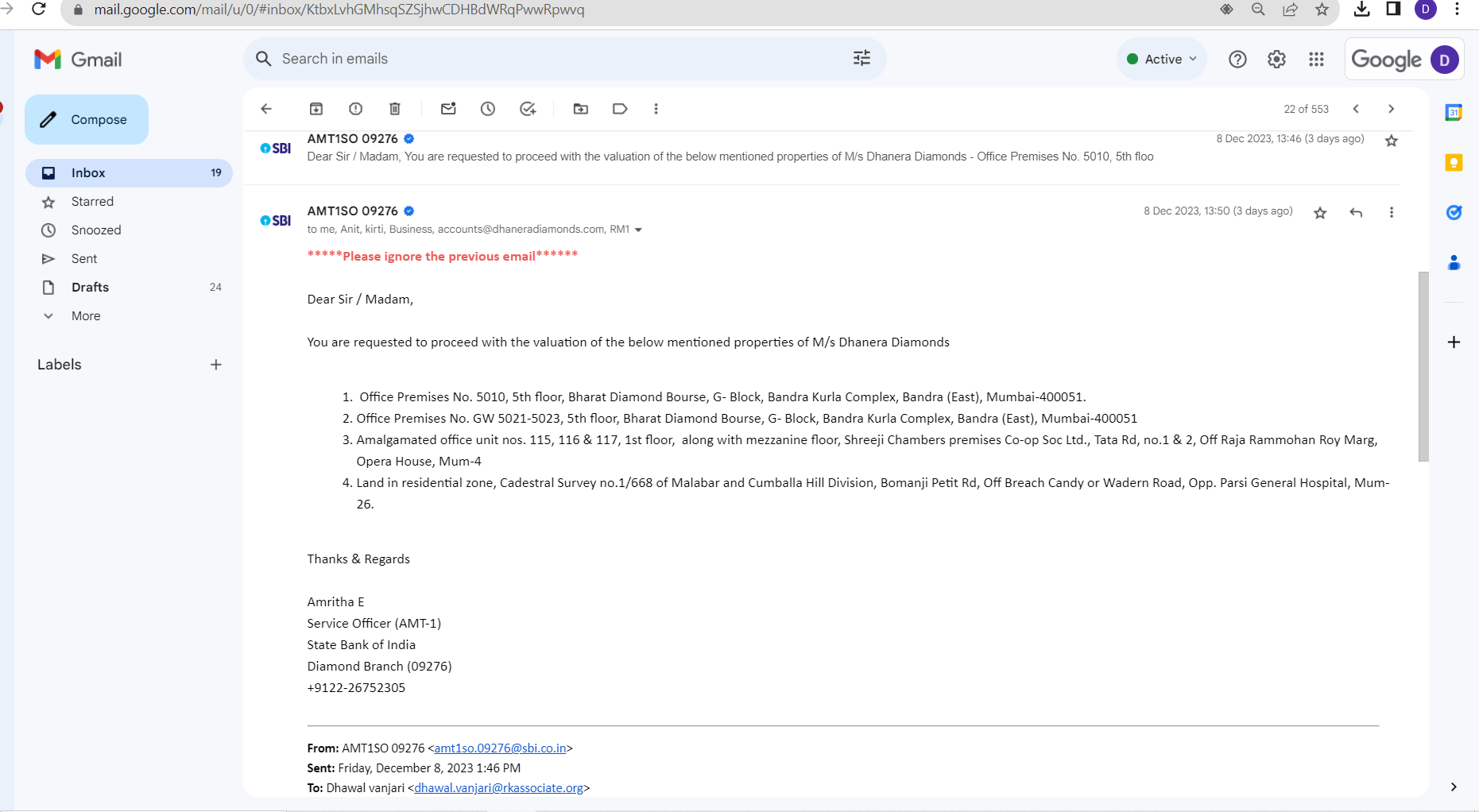Star the 13:46 collapsed email
Viewport: 1479px width, 812px height.
tap(1392, 141)
